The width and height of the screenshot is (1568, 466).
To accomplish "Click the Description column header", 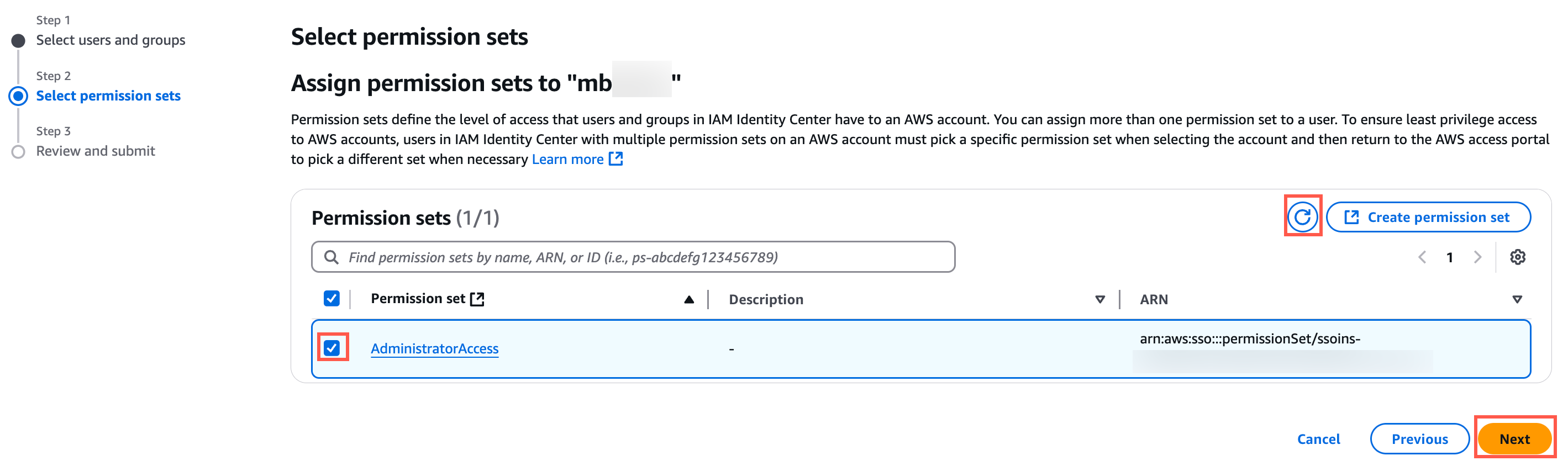I will pos(766,299).
